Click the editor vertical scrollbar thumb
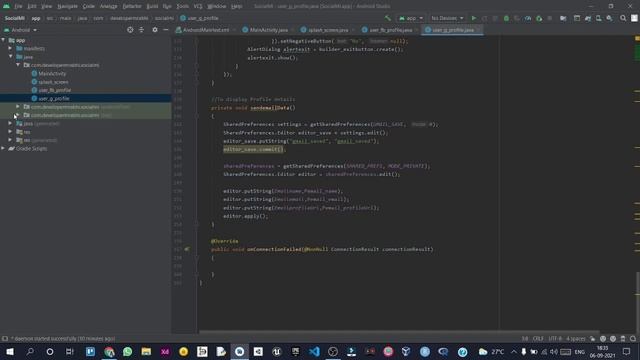 (x=638, y=303)
